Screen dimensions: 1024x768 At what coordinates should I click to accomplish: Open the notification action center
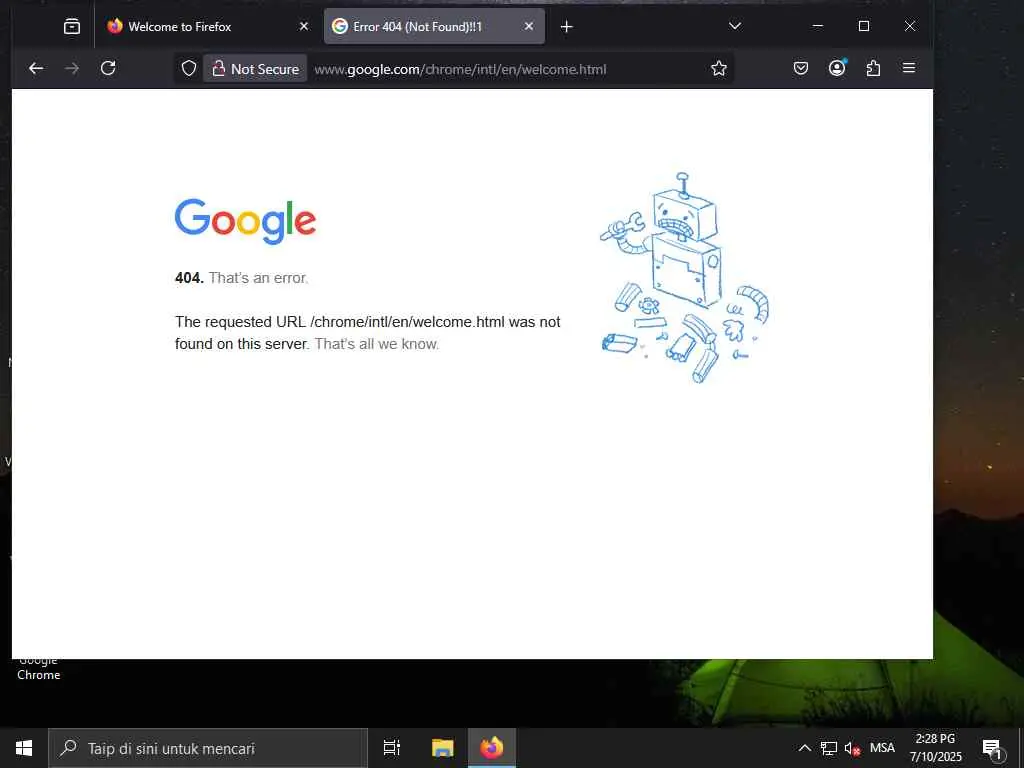coord(992,748)
